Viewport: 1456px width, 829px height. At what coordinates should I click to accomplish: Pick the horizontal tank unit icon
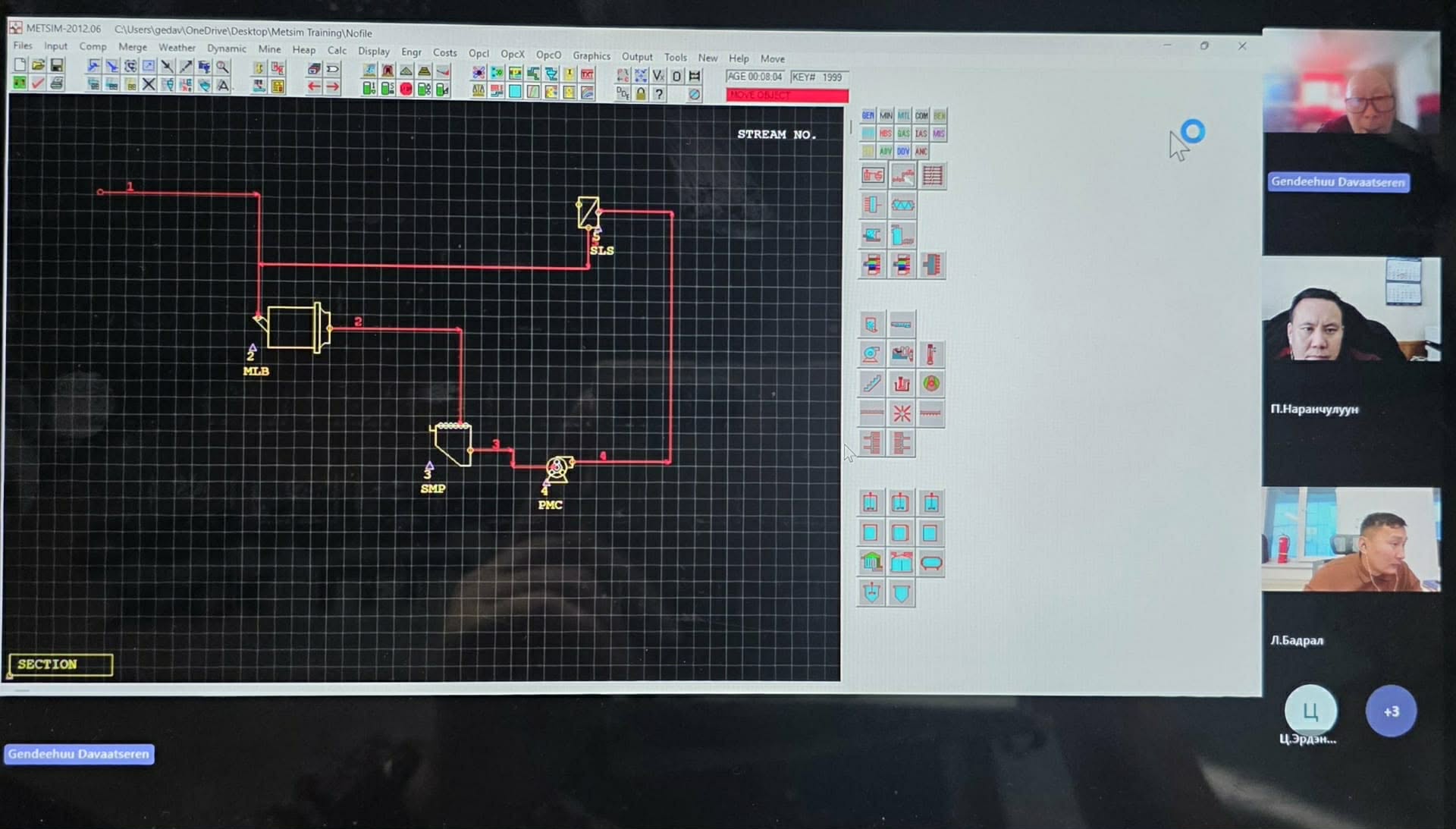tap(931, 563)
